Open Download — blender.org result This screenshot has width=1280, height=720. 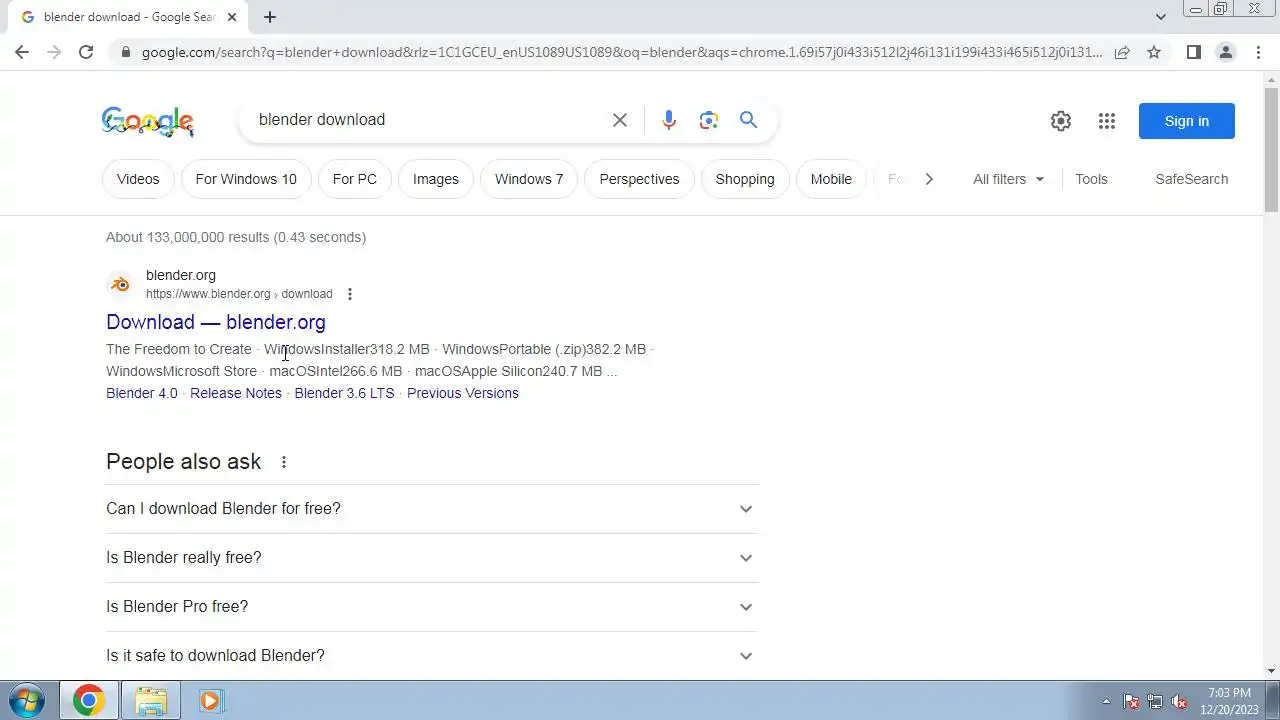point(216,322)
